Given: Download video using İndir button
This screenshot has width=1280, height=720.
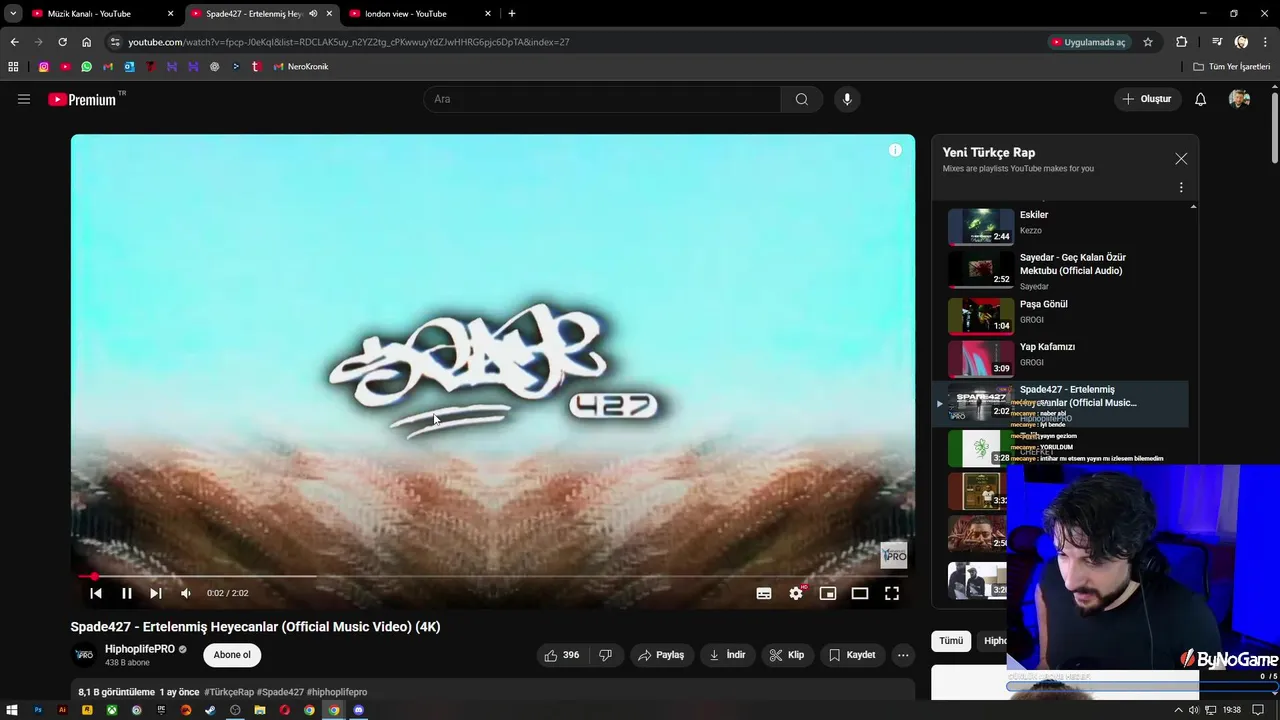Looking at the screenshot, I should [x=727, y=655].
